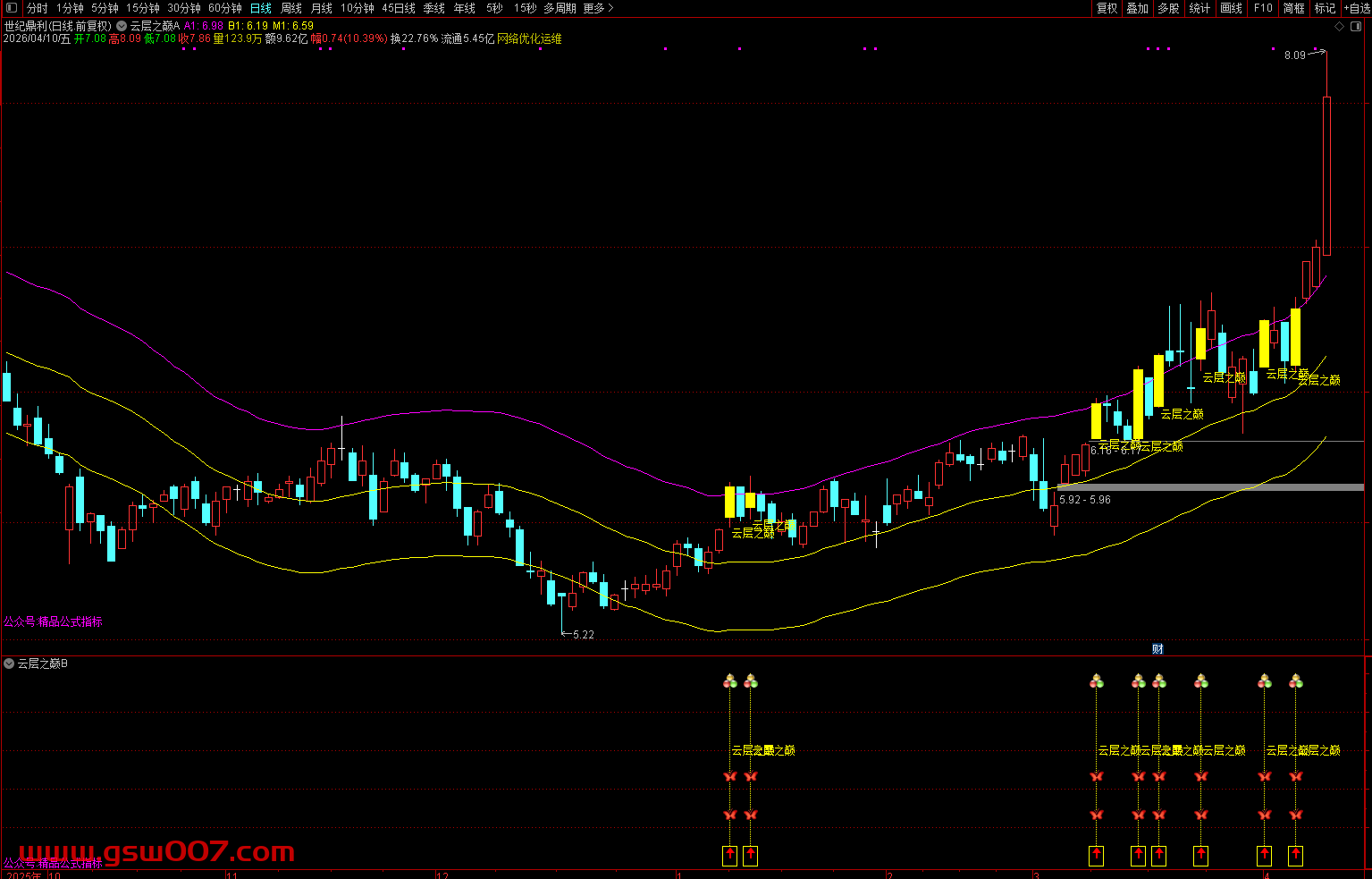Expand the 云层之巅B indicator dropdown
Viewport: 1372px width, 879px height.
pos(9,663)
